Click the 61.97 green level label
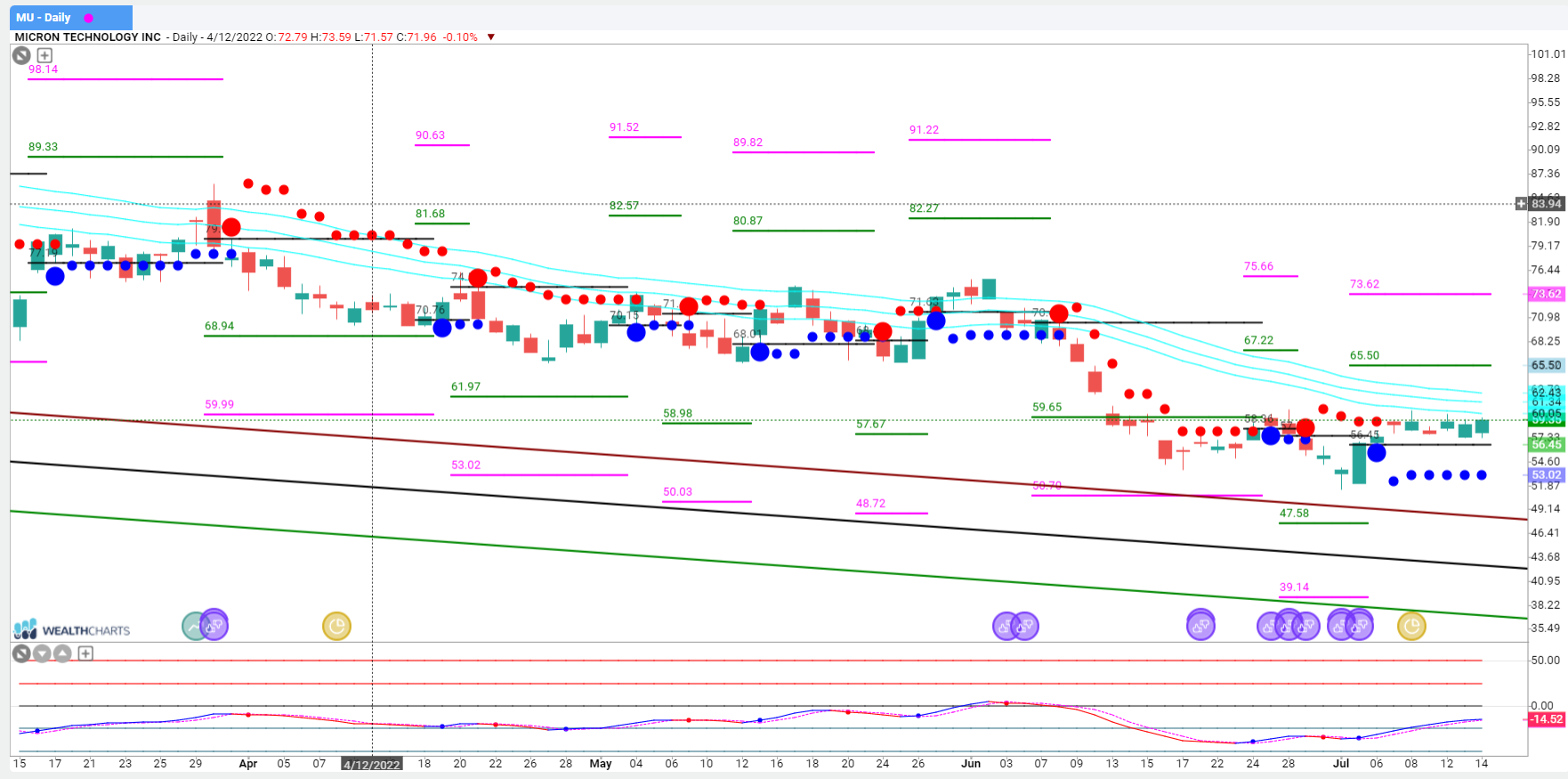Image resolution: width=1568 pixels, height=779 pixels. pyautogui.click(x=465, y=386)
